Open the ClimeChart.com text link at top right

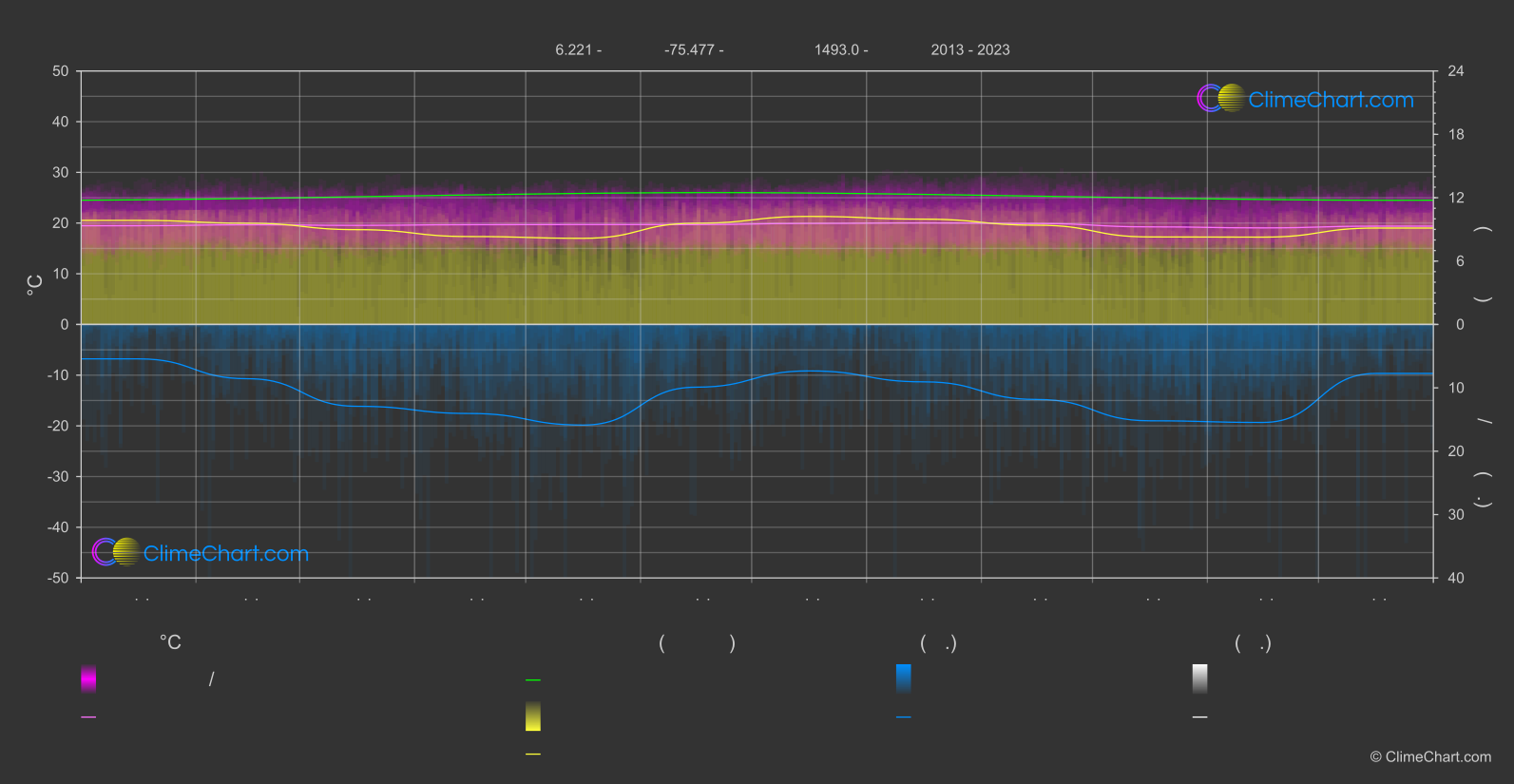tap(1331, 100)
